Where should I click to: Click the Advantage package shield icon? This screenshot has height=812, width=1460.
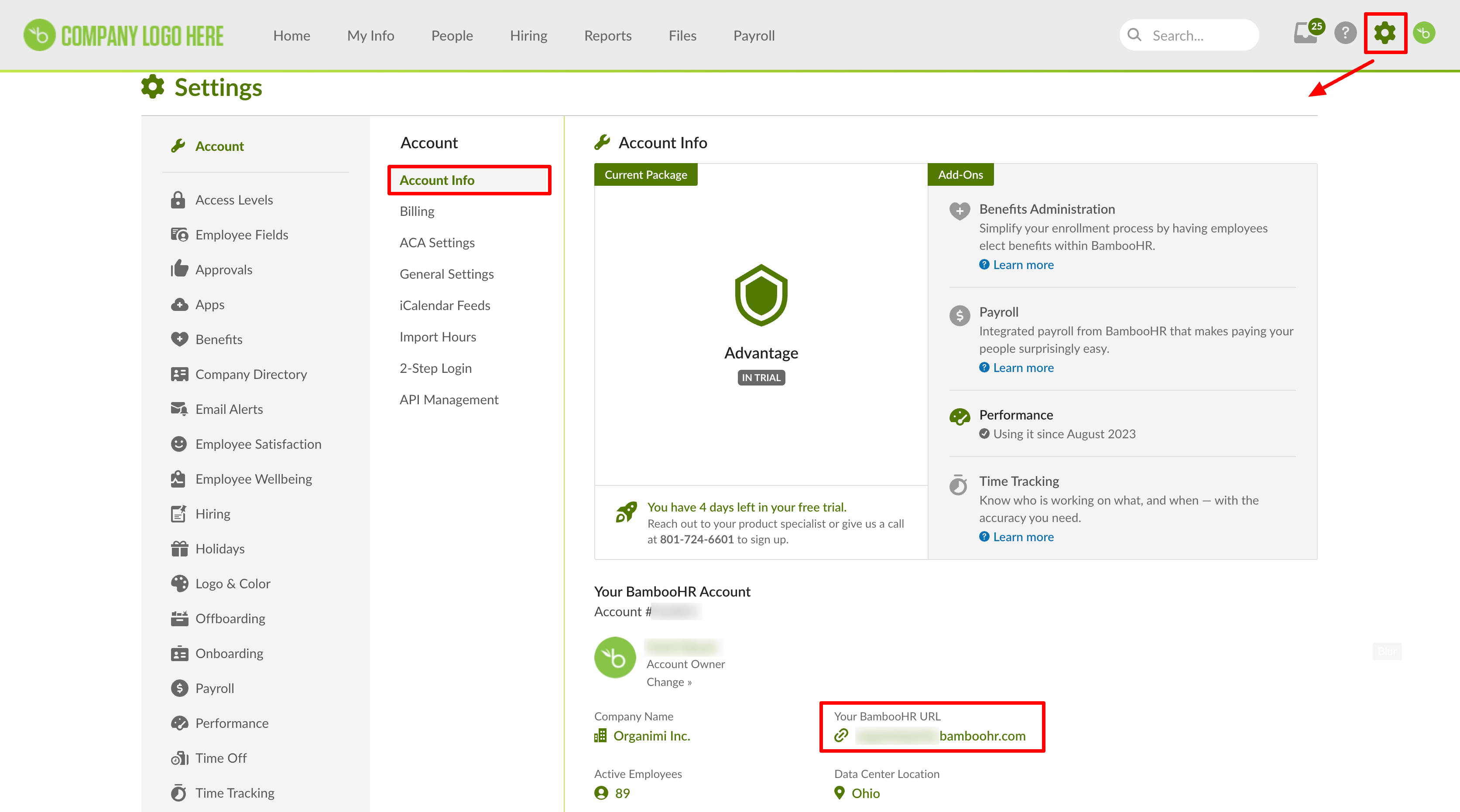761,295
